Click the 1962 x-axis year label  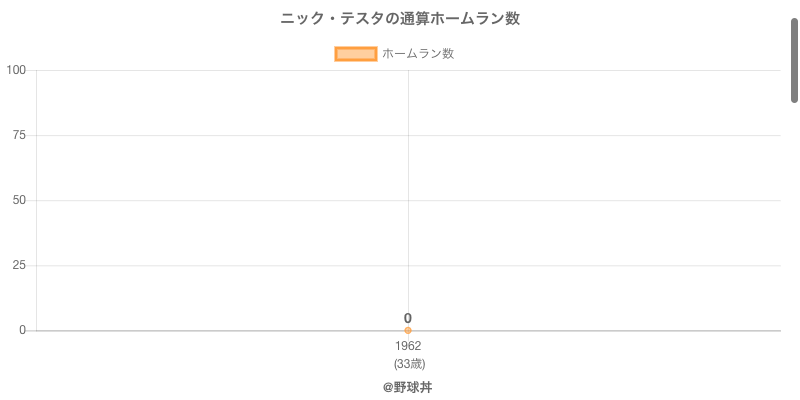408,346
